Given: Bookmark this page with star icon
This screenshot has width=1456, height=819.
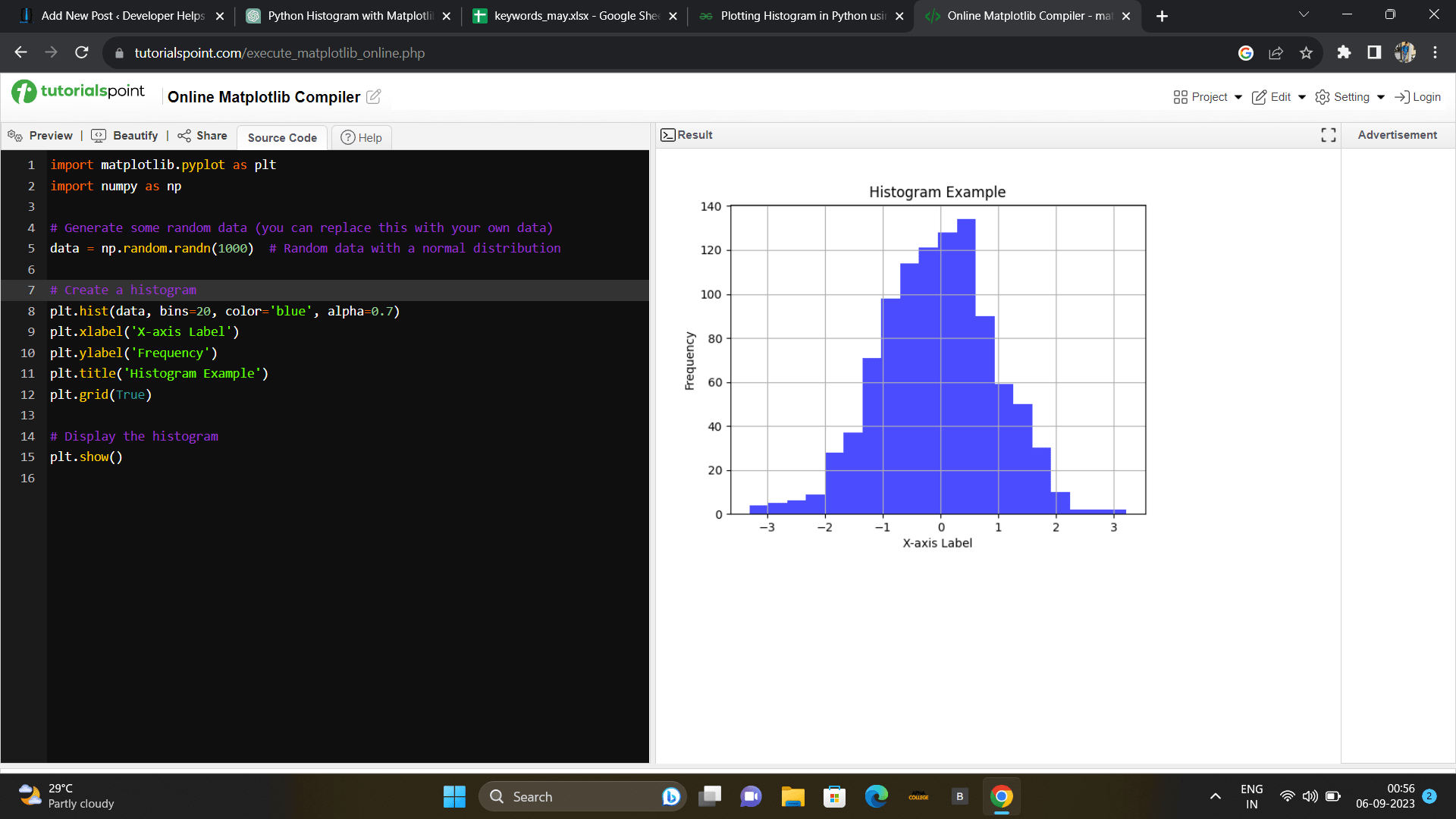Looking at the screenshot, I should 1306,53.
